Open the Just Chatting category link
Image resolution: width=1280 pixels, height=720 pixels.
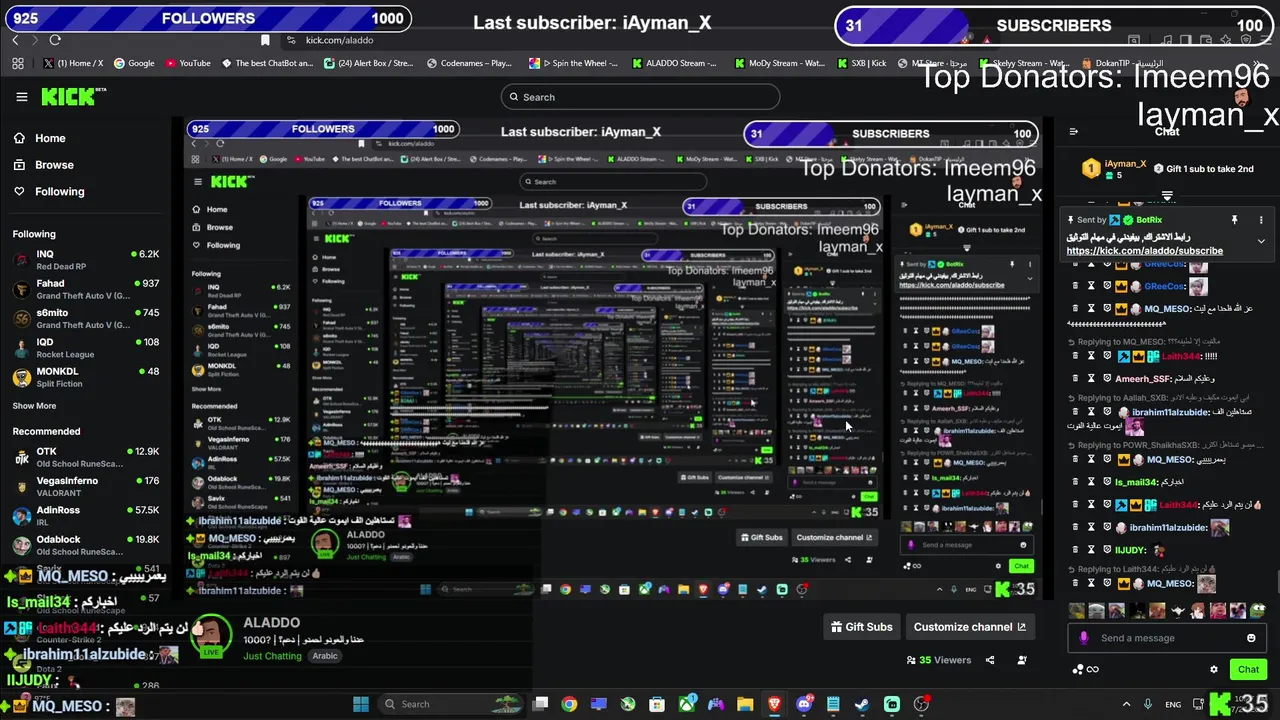272,656
